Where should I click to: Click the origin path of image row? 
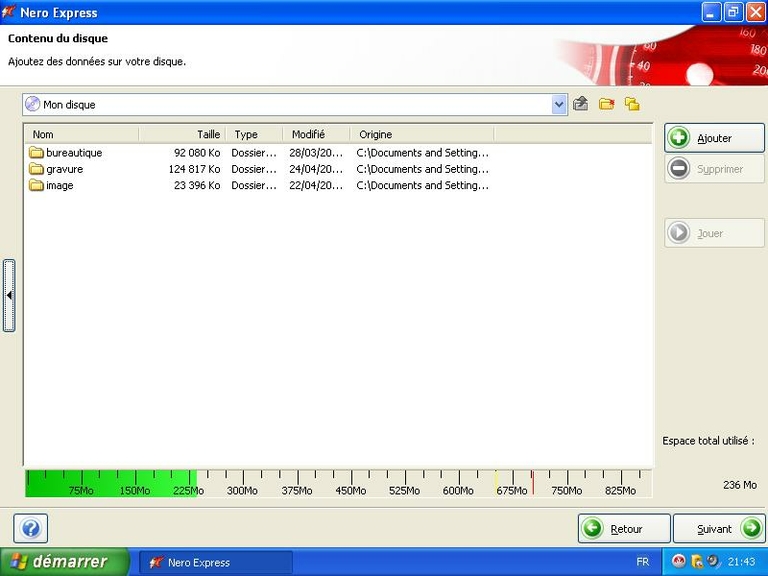[423, 185]
